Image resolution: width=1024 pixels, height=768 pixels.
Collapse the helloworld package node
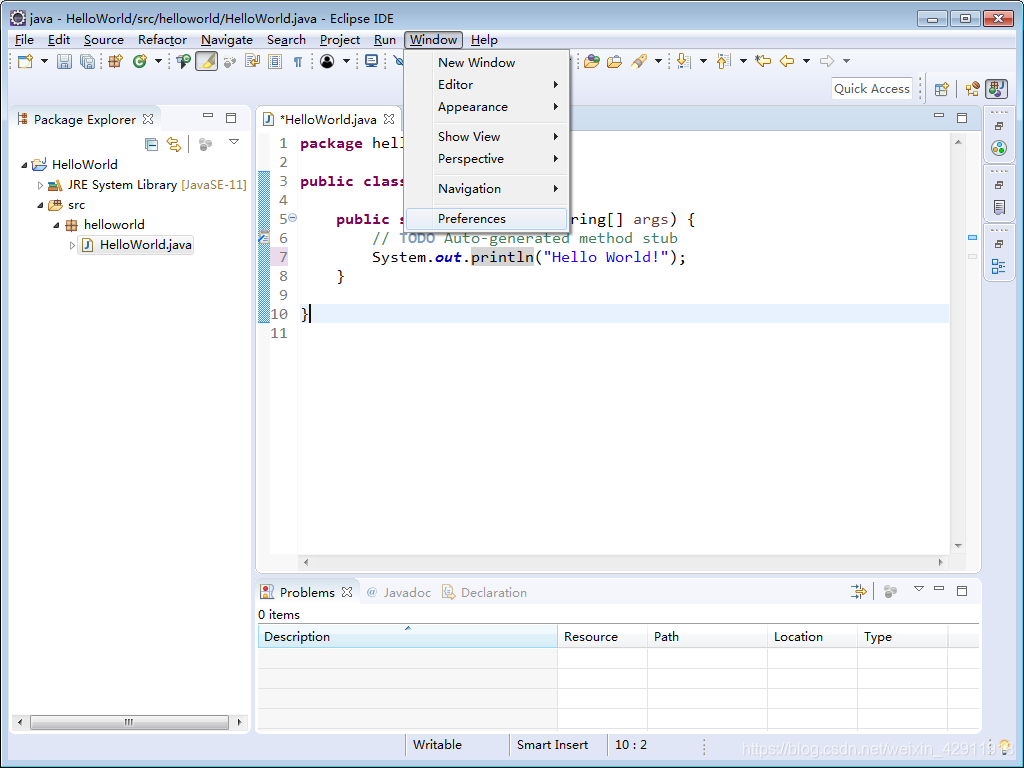(56, 225)
